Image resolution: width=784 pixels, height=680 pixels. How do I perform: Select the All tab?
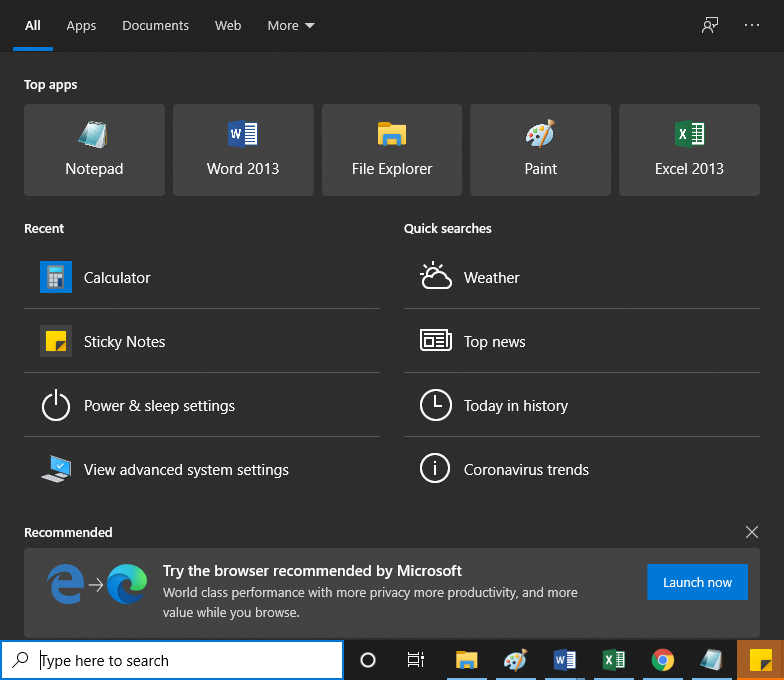[32, 26]
